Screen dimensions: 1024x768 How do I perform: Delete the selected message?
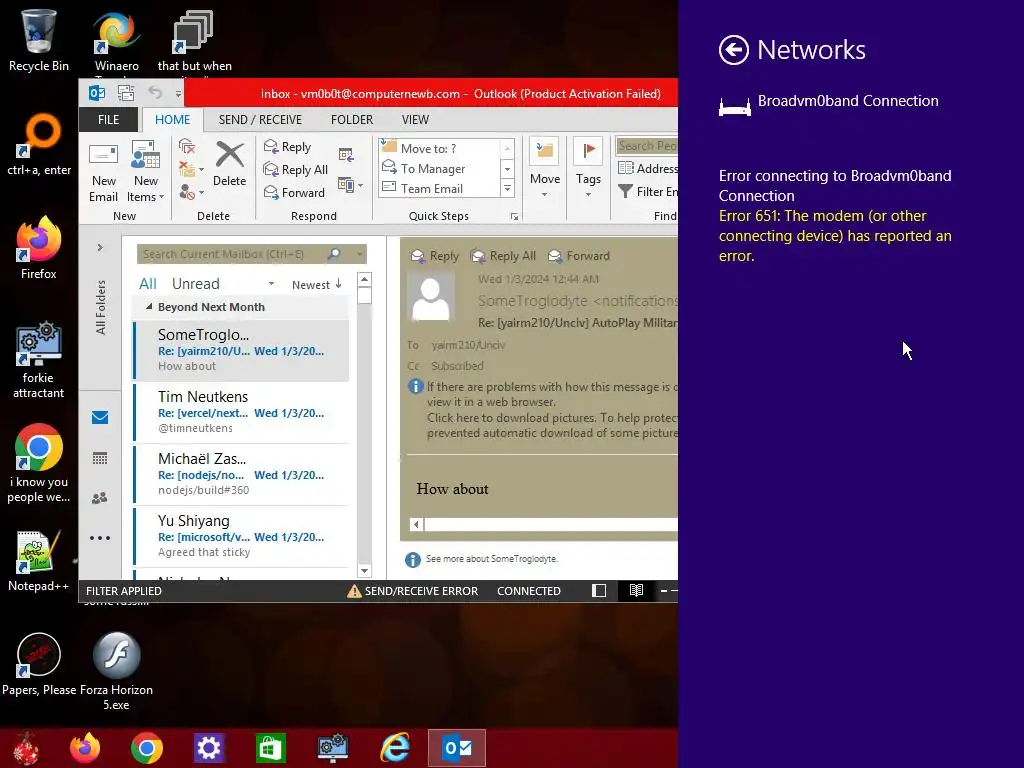pos(229,165)
